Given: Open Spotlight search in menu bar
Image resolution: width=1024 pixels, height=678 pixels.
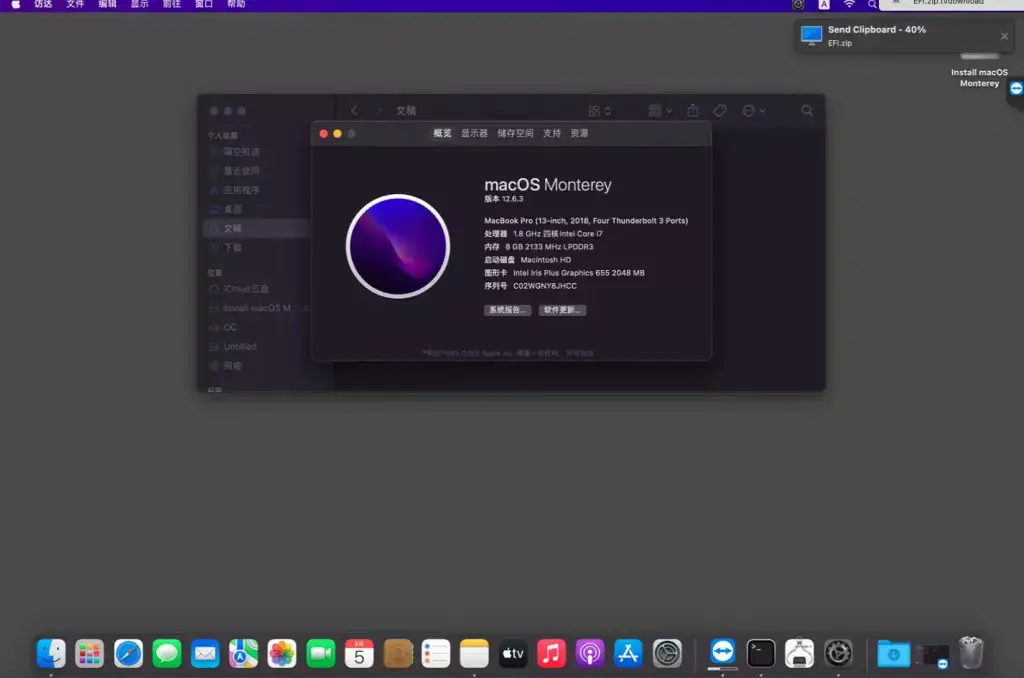Looking at the screenshot, I should pyautogui.click(x=872, y=5).
